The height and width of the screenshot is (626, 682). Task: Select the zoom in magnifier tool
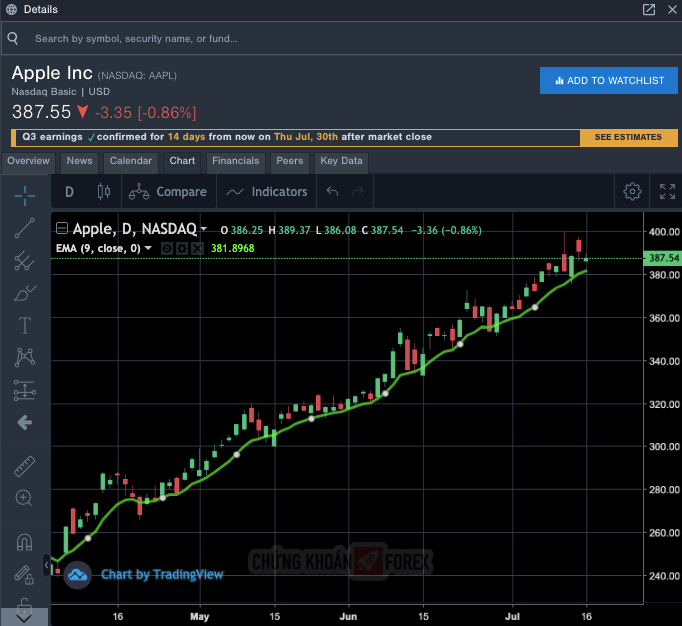click(x=24, y=498)
